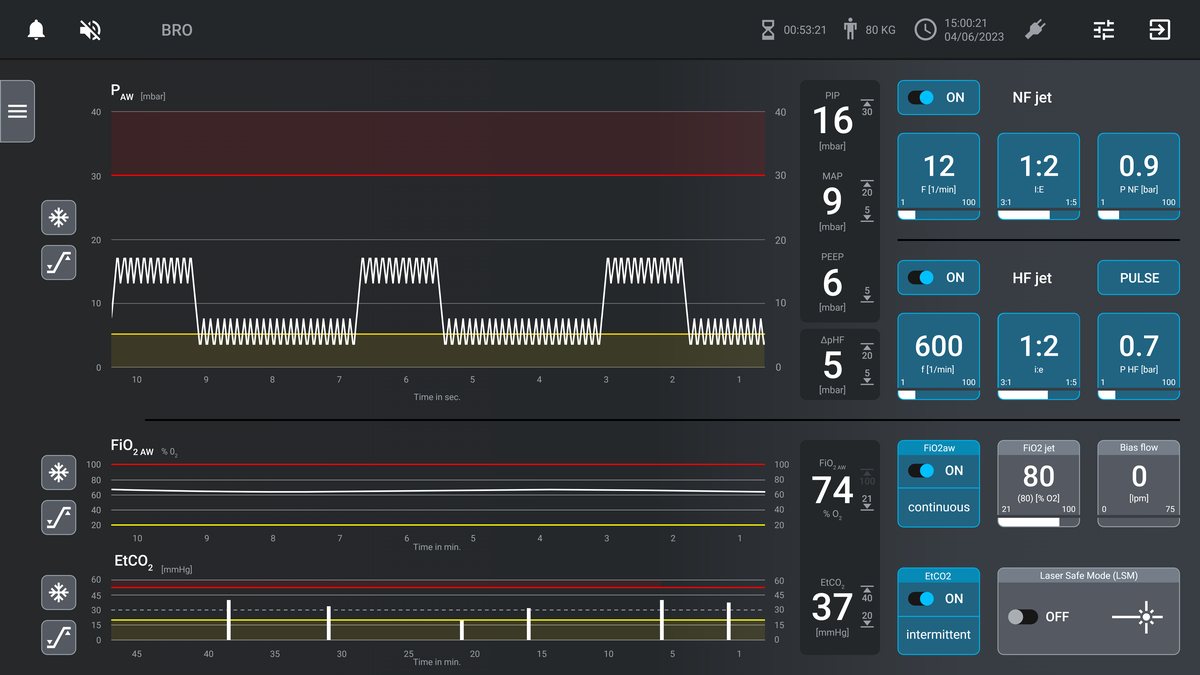Adjust ΔpHF lower alarm limit 5
Screen dimensions: 1200x675
(867, 376)
